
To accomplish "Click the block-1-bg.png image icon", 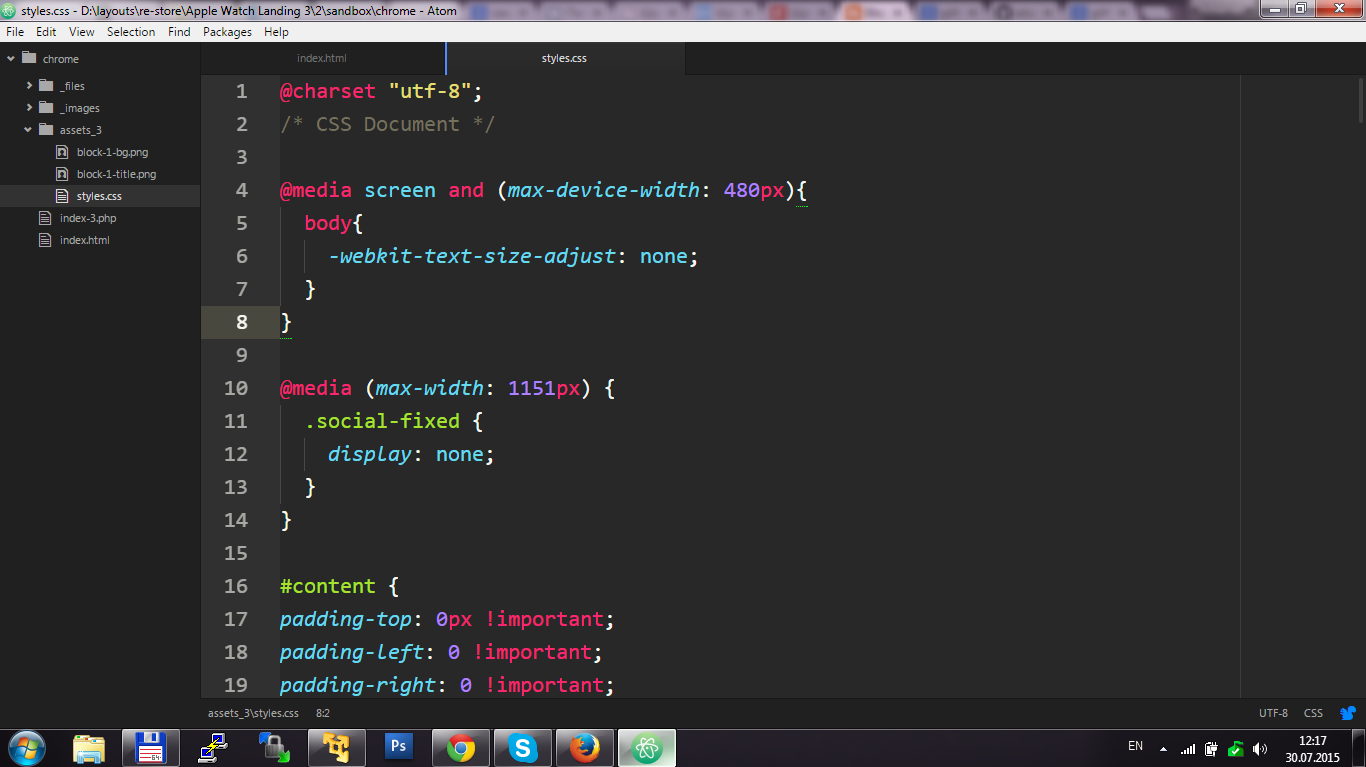I will [63, 151].
